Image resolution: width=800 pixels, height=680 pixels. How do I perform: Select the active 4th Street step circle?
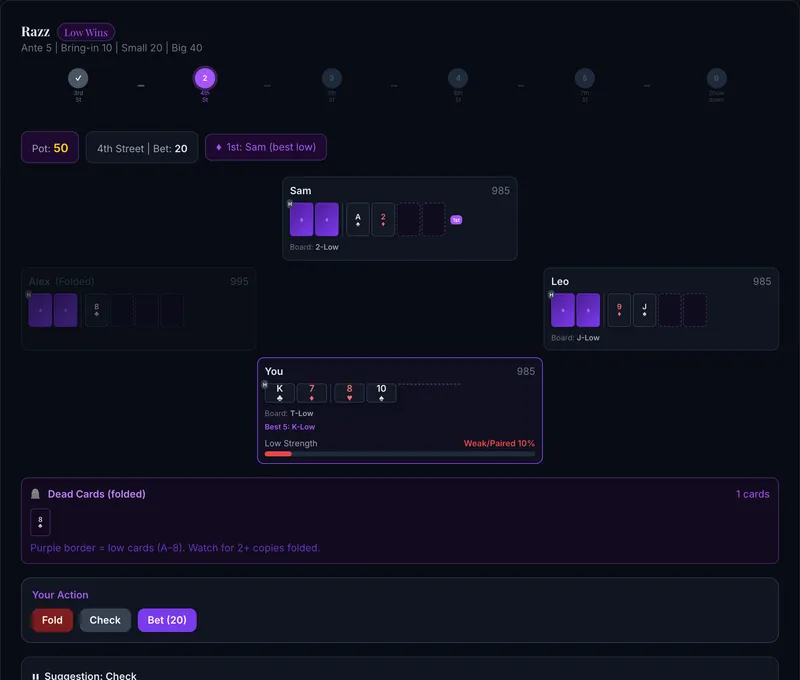tap(205, 78)
